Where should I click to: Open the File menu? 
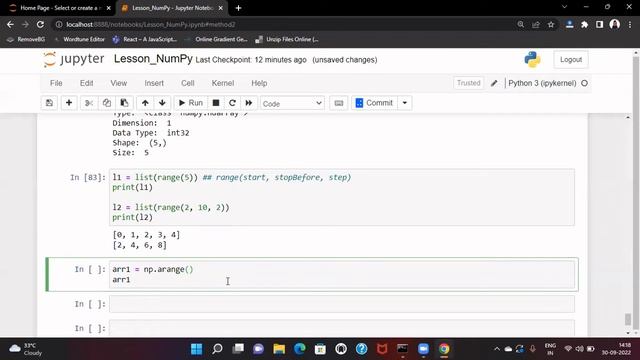click(56, 83)
